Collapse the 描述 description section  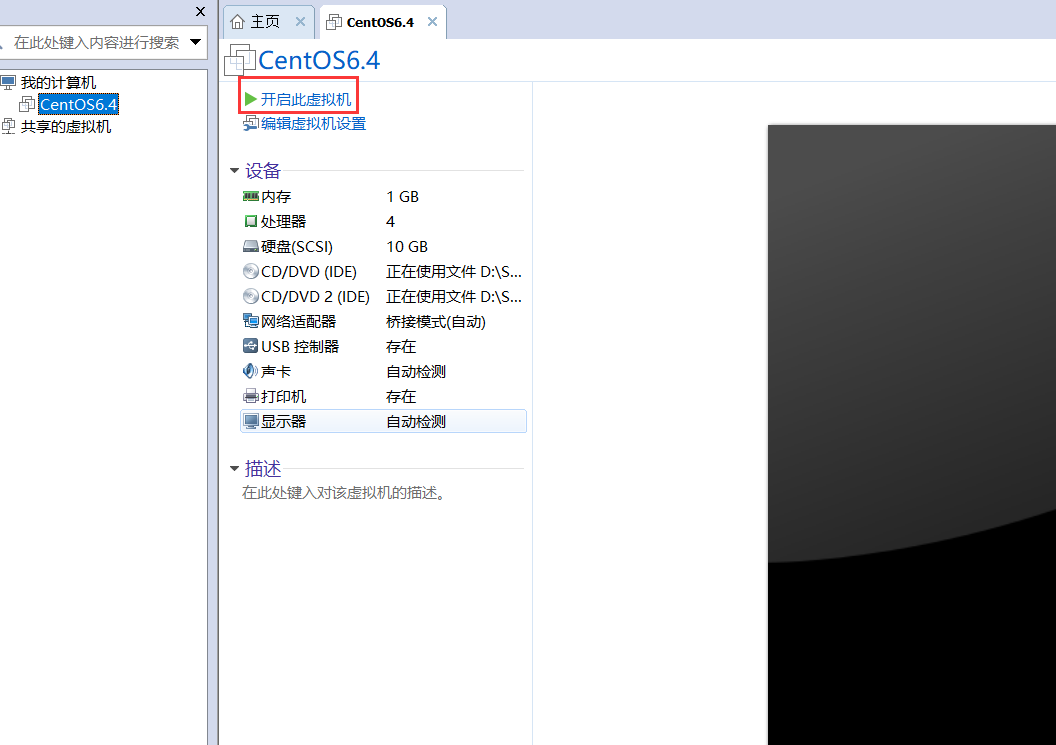tap(234, 468)
